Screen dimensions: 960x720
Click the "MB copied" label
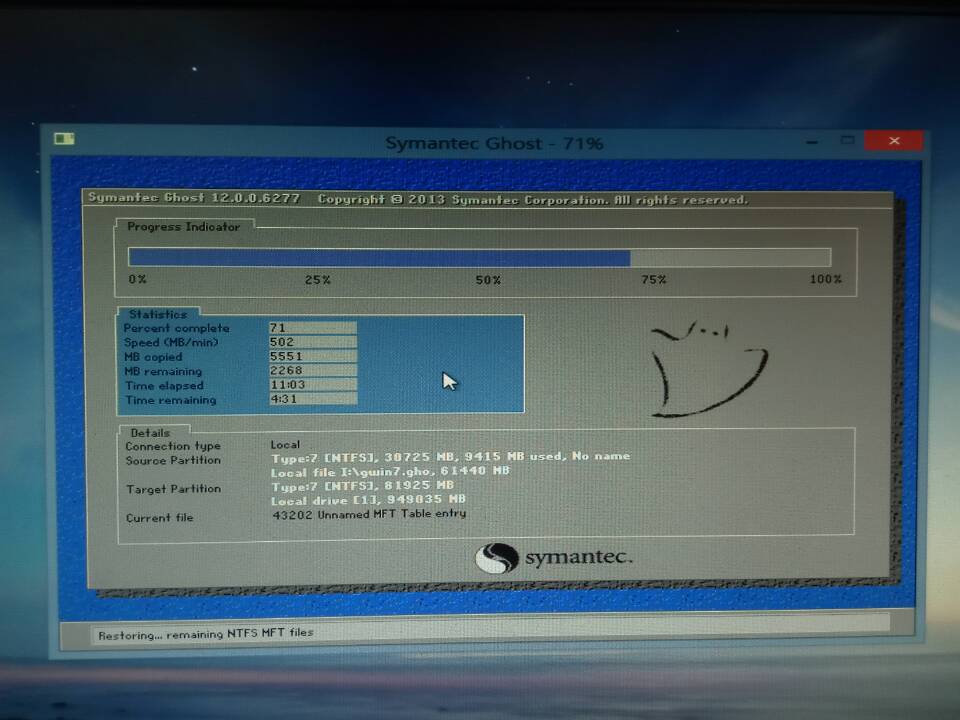tap(153, 357)
